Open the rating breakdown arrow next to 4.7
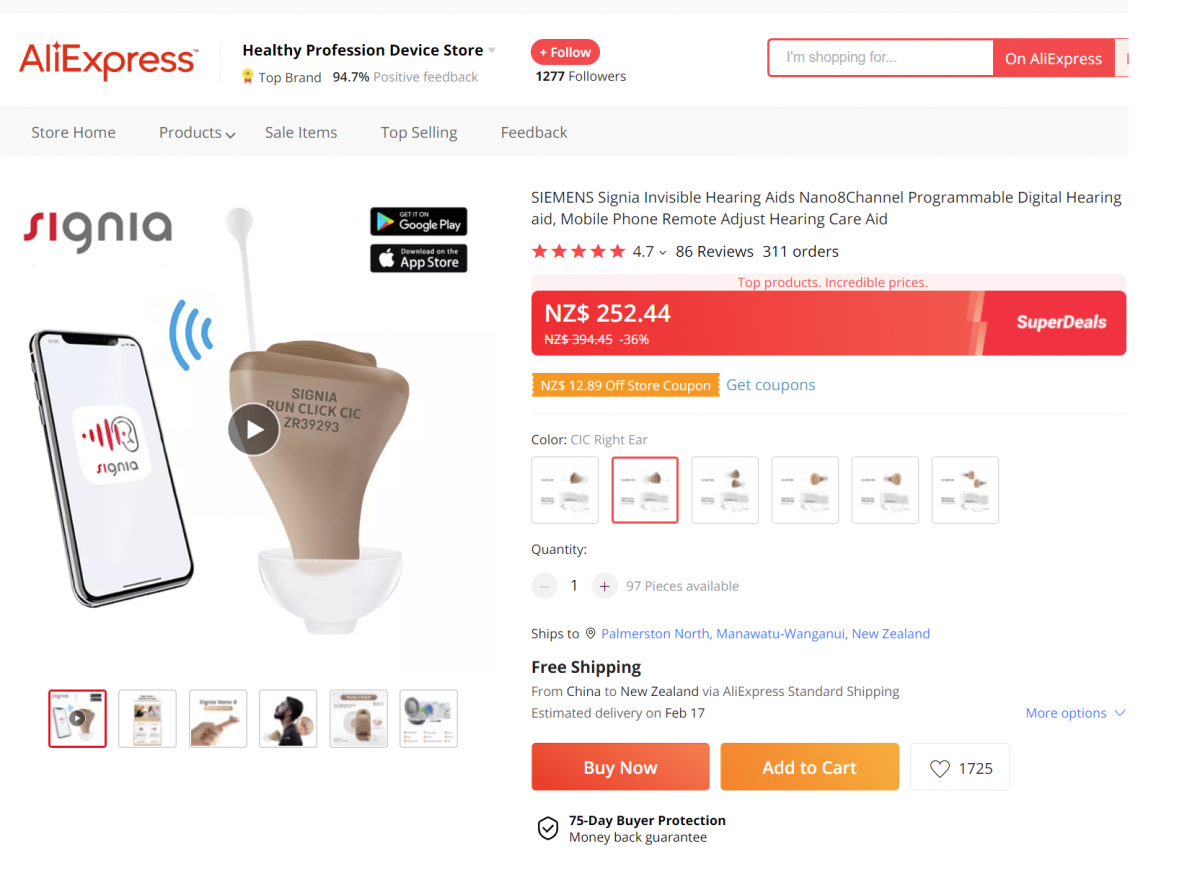Viewport: 1200px width, 877px height. pos(662,252)
